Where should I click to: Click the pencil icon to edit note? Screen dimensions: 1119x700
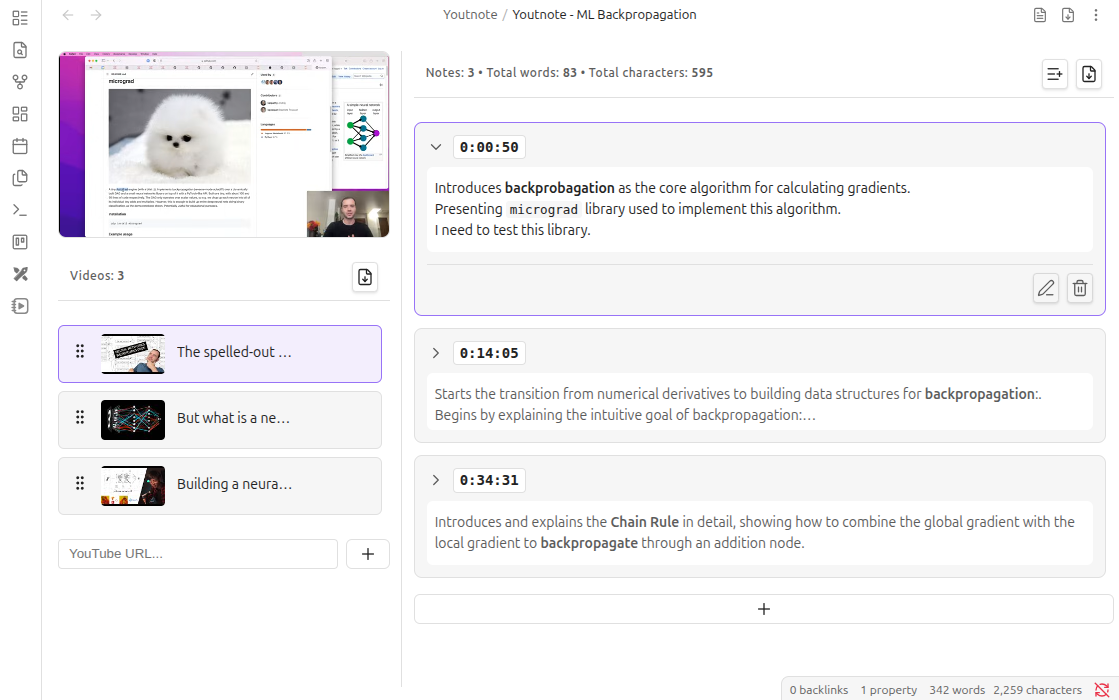(x=1046, y=288)
